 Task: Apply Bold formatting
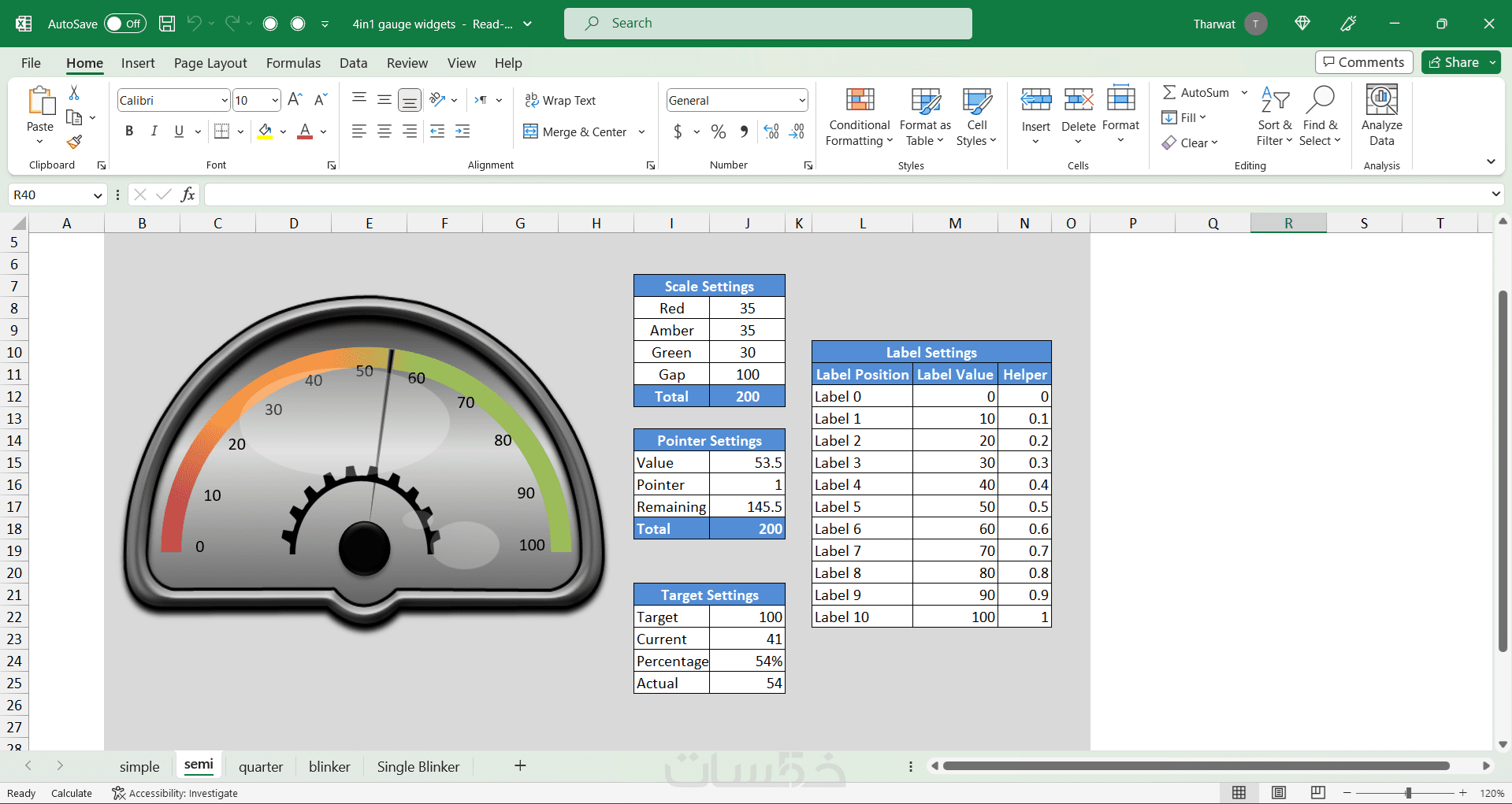coord(129,132)
